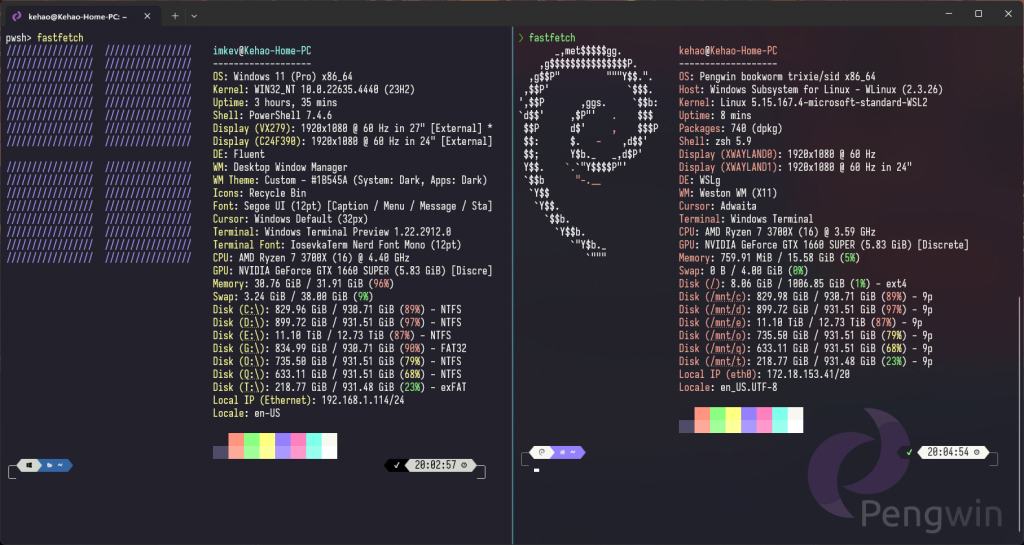1024x545 pixels.
Task: Click the home icon in right prompt
Action: pos(562,452)
